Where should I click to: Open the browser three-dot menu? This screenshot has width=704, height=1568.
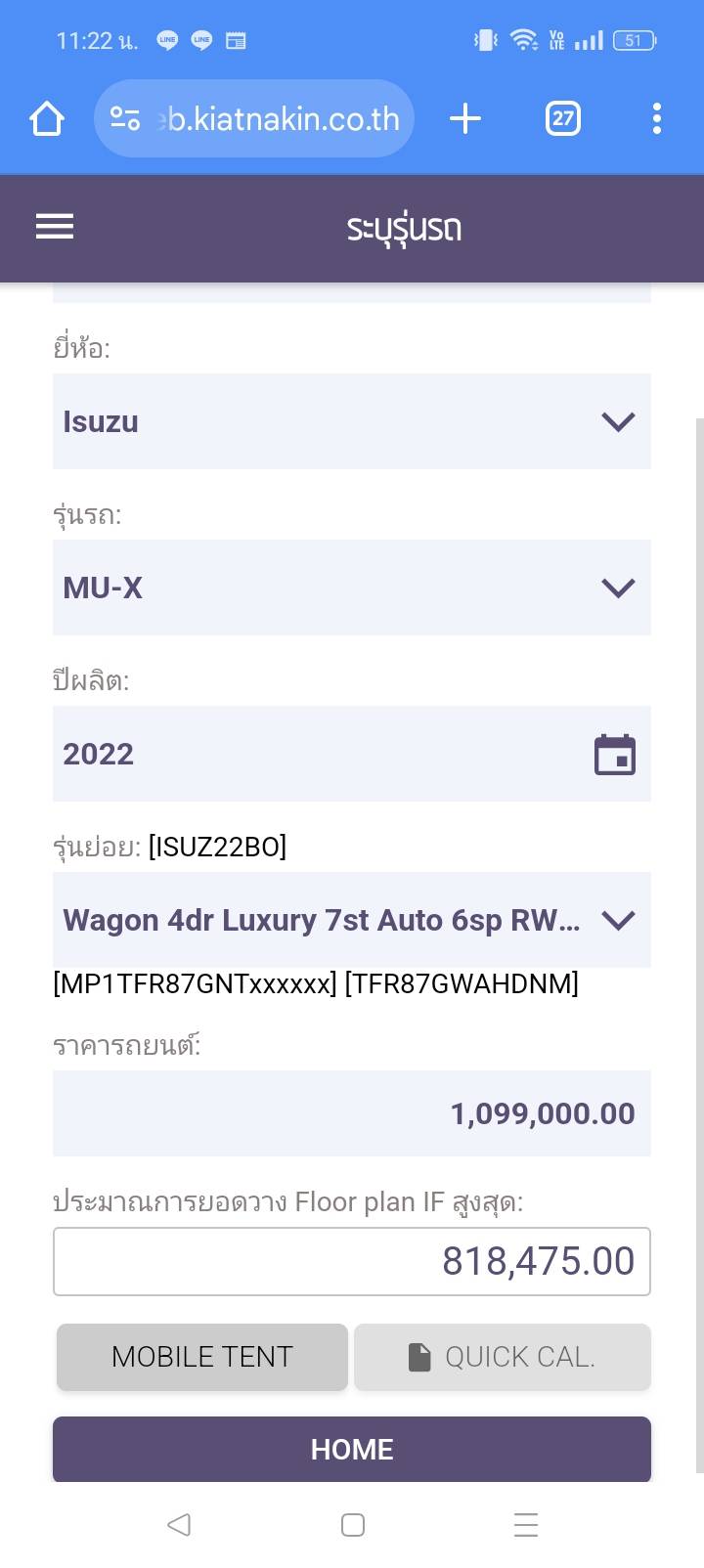click(656, 119)
